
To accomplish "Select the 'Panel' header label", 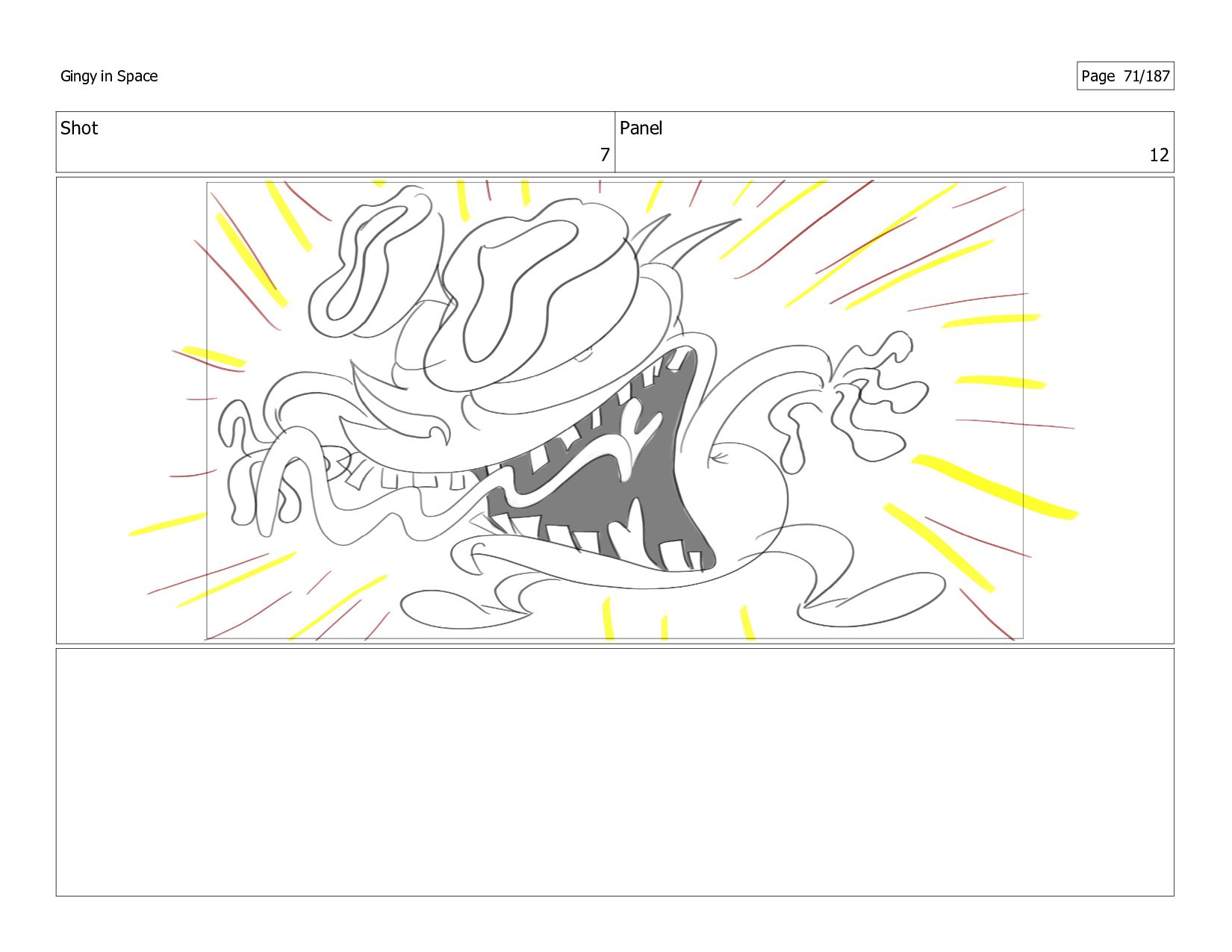I will click(x=641, y=128).
